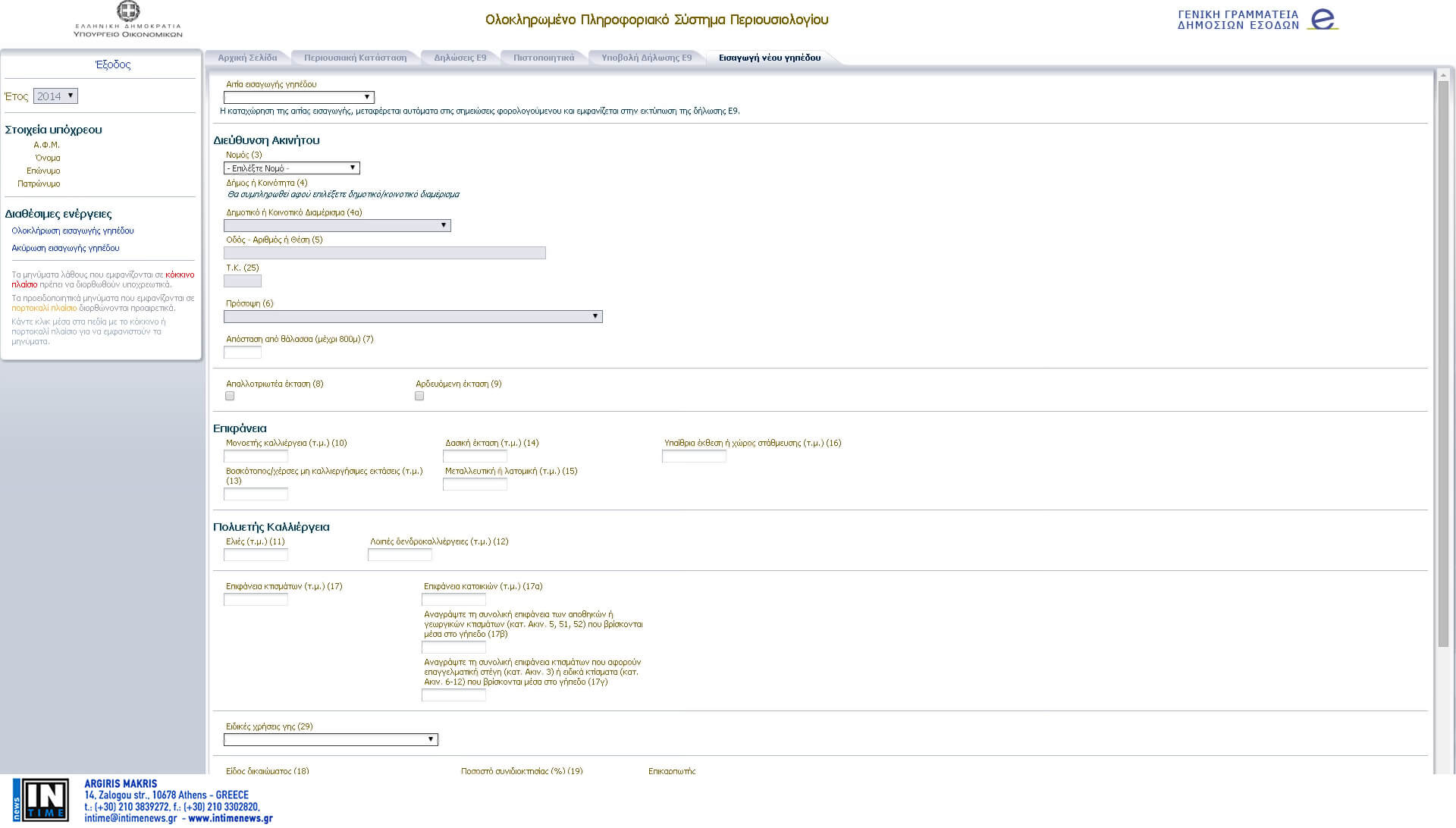Click Ολοκλήρωση εισαγωγής γηπέδου link

[73, 231]
